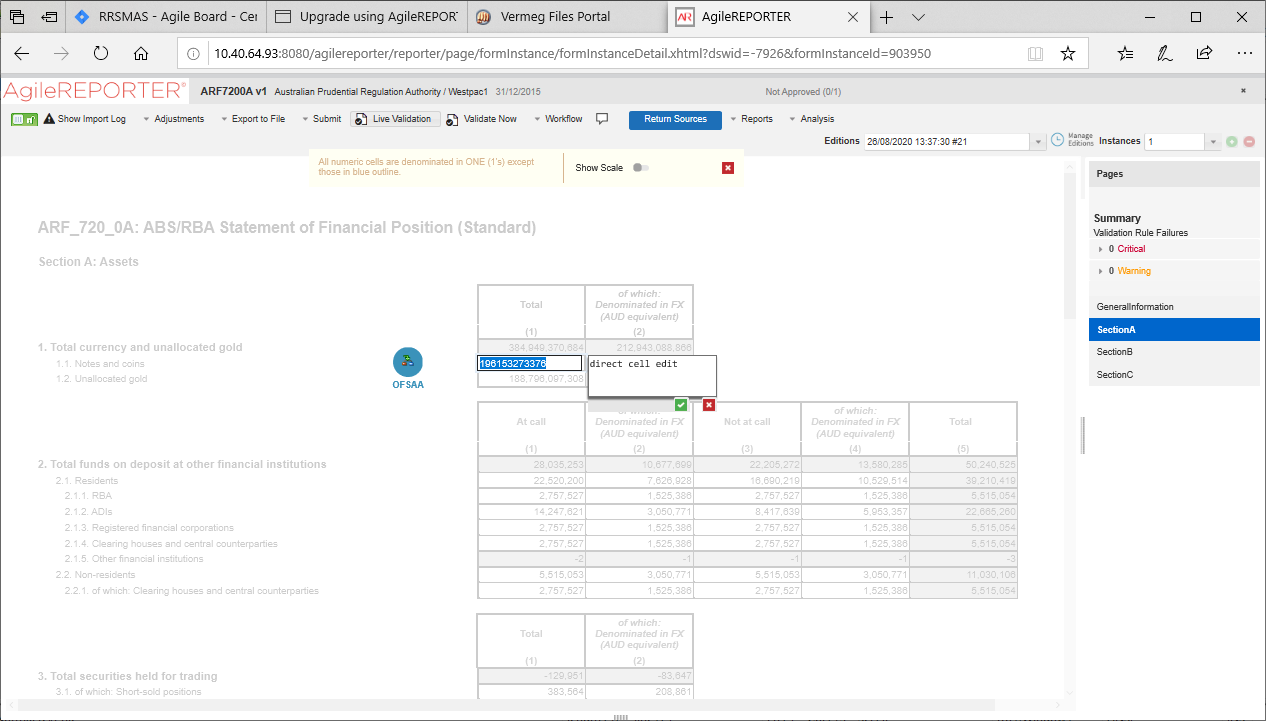Open a new browser tab
The height and width of the screenshot is (721, 1266).
pos(886,17)
